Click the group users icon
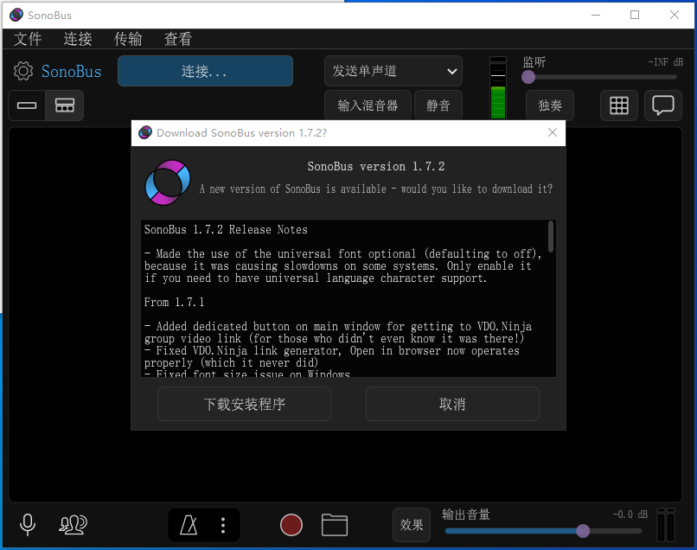 click(73, 525)
